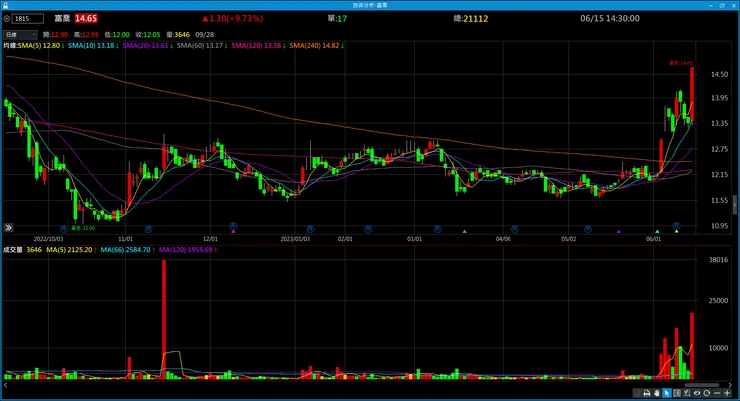Click the purple triangle marker after 05/02
The height and width of the screenshot is (401, 740).
(x=619, y=232)
